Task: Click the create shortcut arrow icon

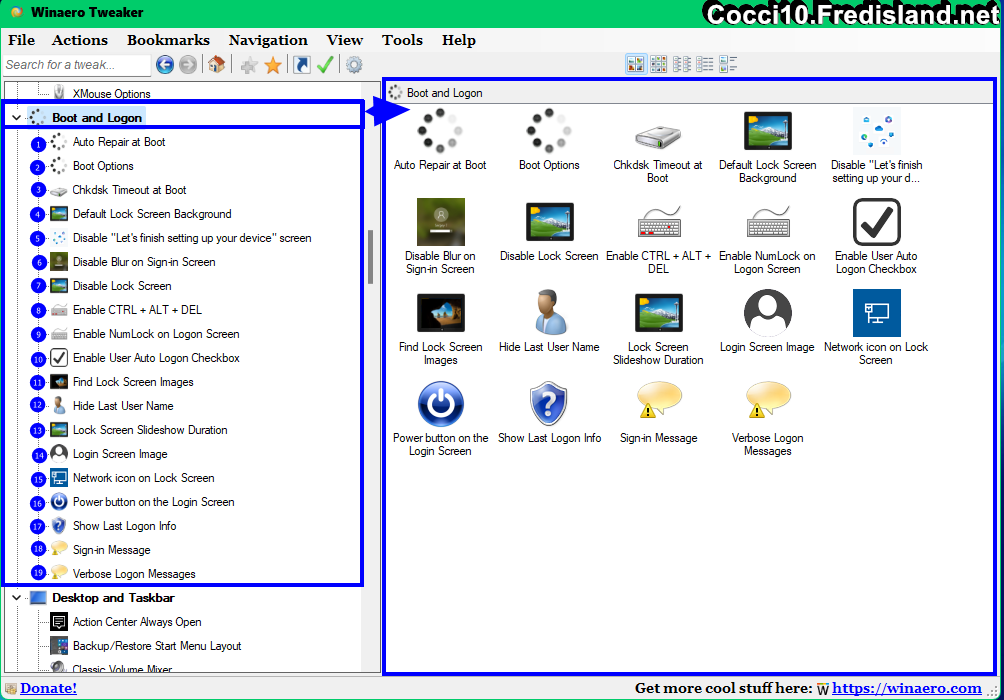Action: click(302, 65)
